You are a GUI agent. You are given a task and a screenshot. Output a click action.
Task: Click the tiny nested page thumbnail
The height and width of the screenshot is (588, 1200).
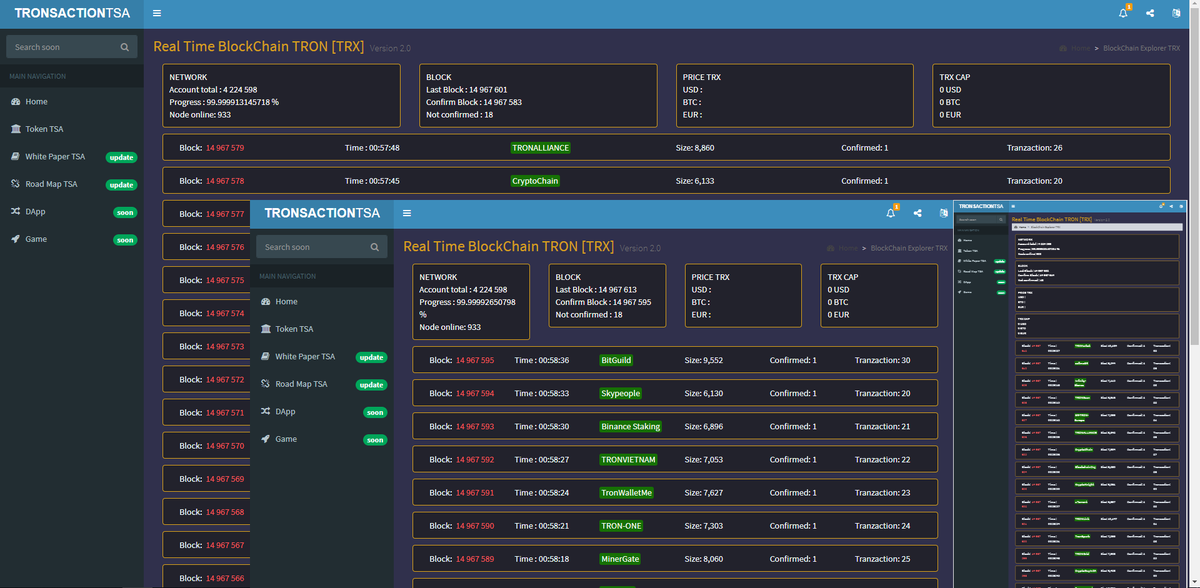[1069, 394]
